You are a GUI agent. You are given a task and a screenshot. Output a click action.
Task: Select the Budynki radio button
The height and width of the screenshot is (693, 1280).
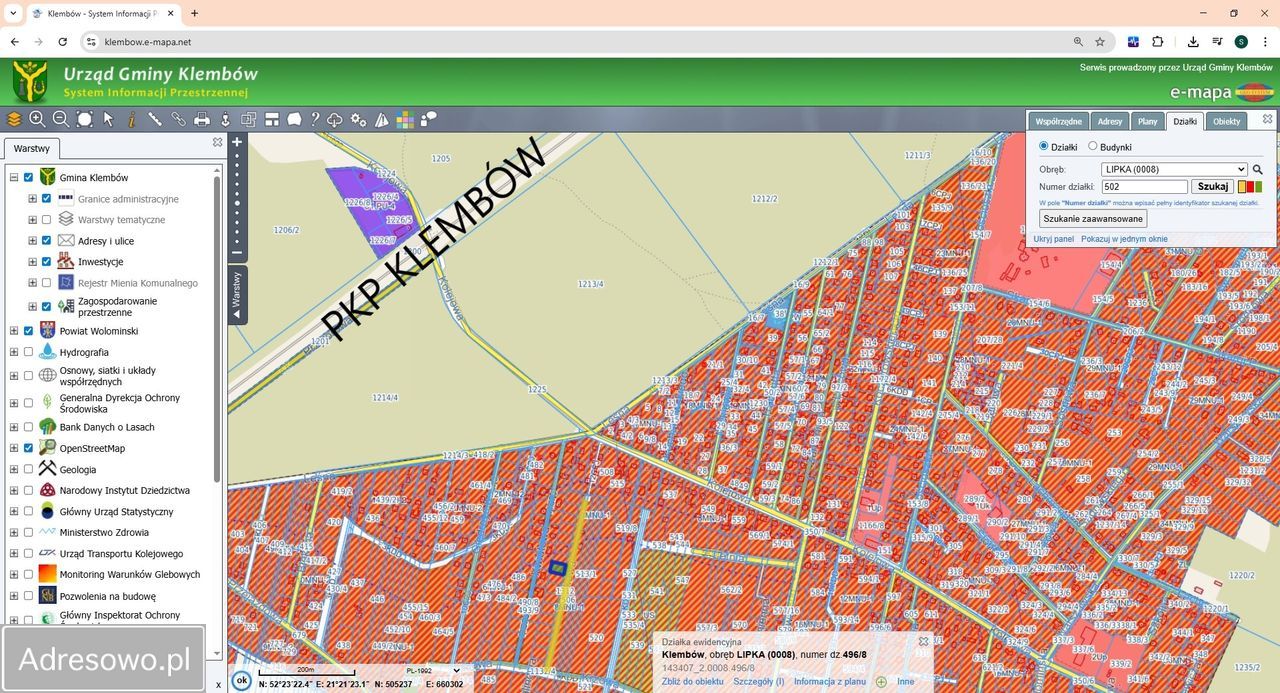[x=1093, y=147]
